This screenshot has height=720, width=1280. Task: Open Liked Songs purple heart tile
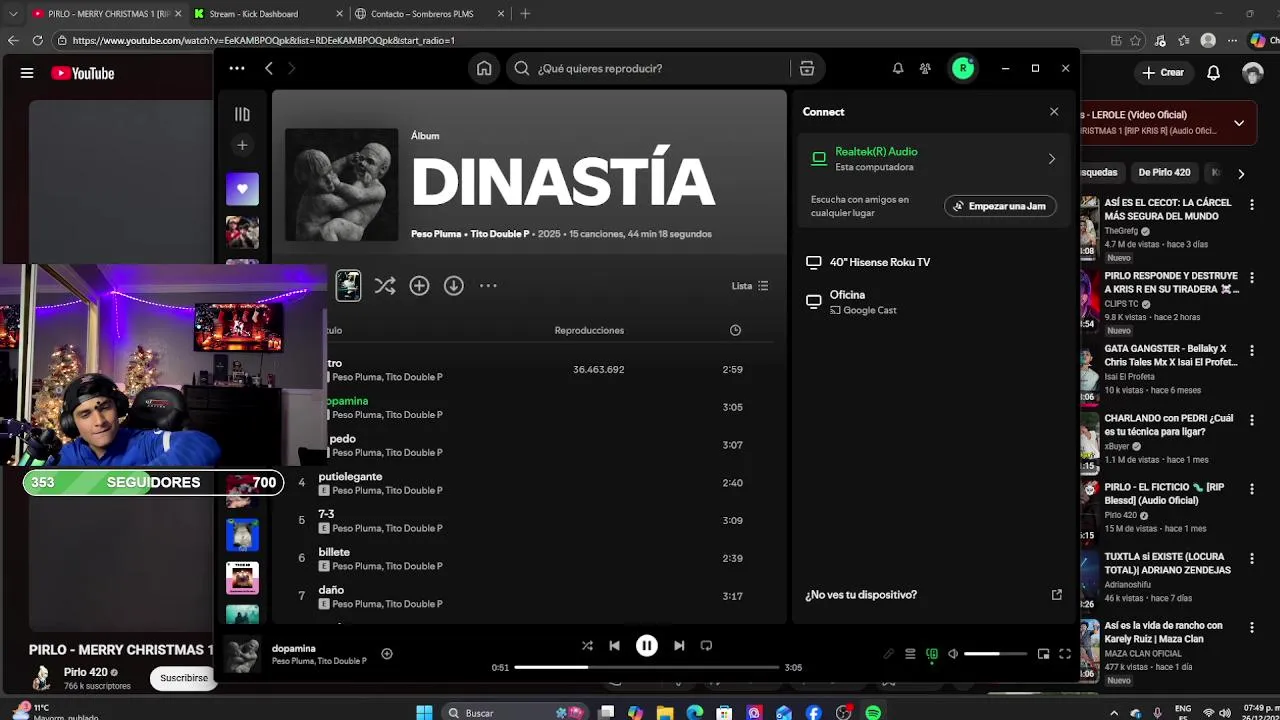(x=242, y=189)
